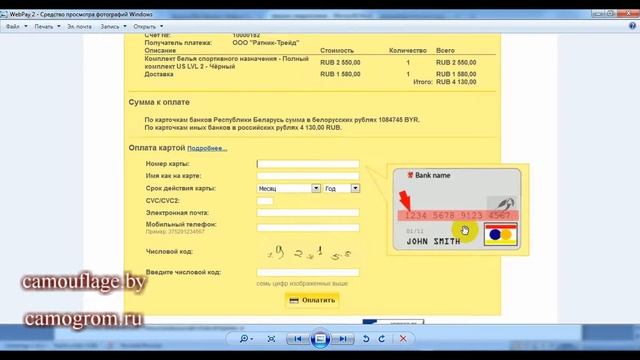Click the Введите числовой код field
Image resolution: width=640 pixels, height=360 pixels.
pyautogui.click(x=308, y=272)
